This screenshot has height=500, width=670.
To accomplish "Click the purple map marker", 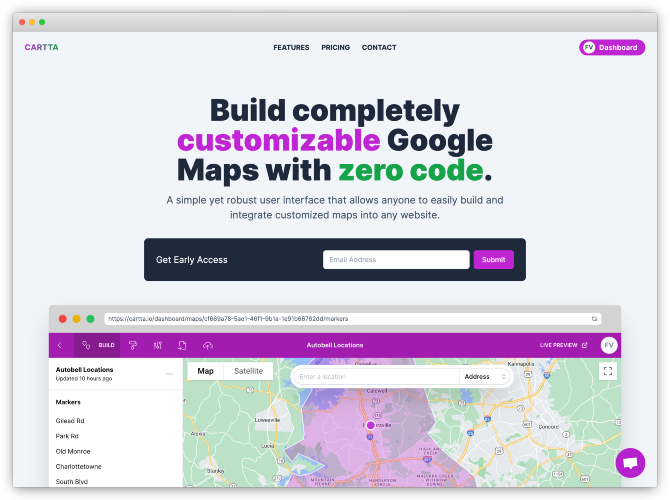I will coord(370,425).
